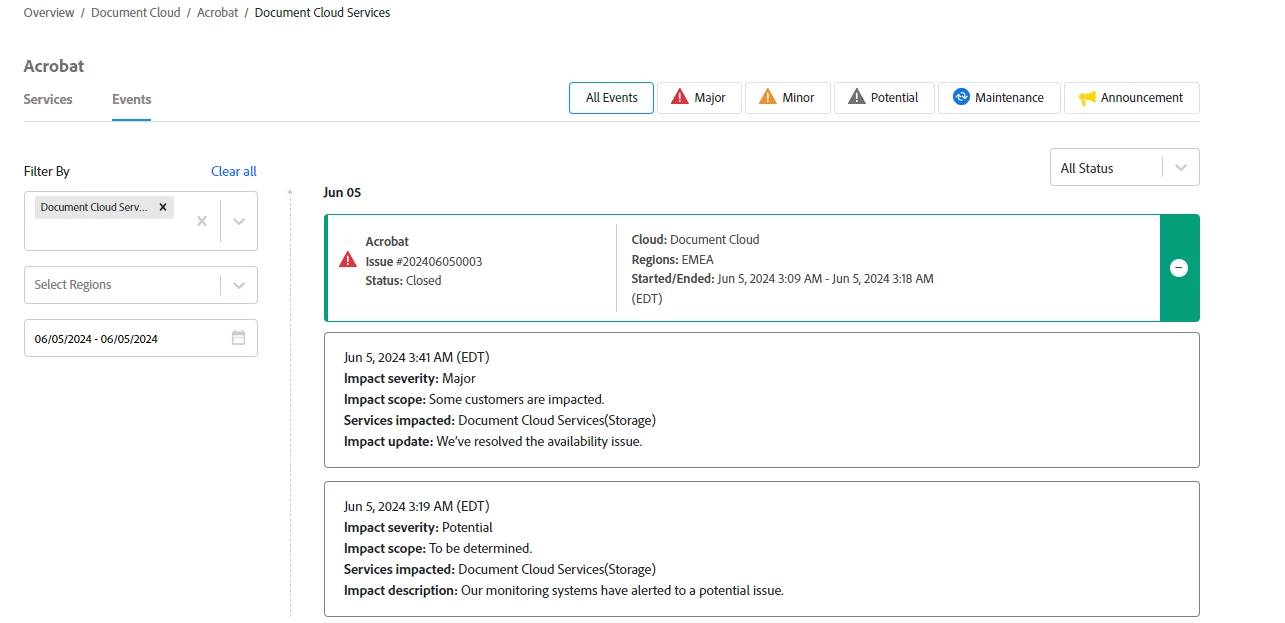The image size is (1285, 623).
Task: Clear the product filter with the X icon
Action: (202, 221)
